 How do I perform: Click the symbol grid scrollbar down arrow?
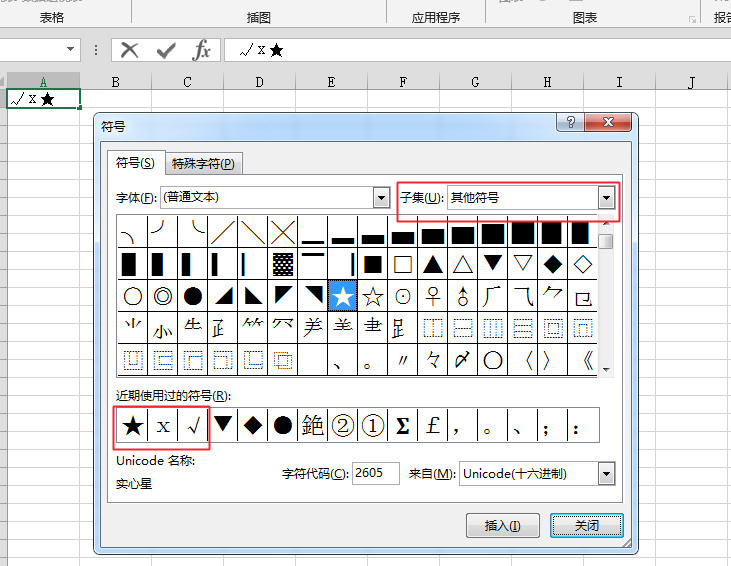click(x=606, y=369)
